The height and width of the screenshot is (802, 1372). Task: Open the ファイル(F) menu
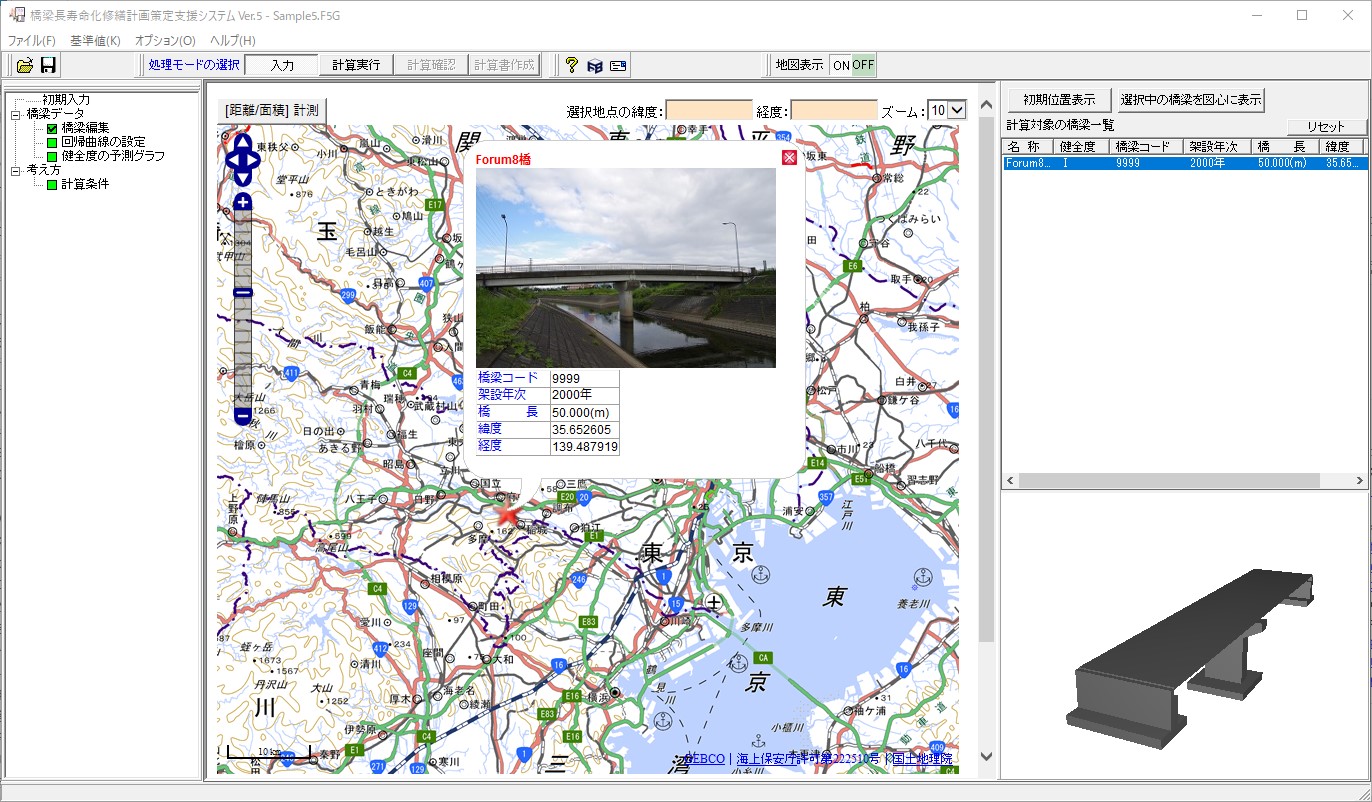(32, 41)
